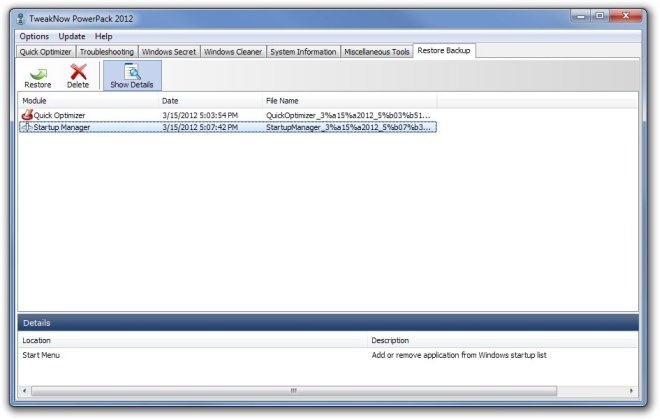Close the TweakNow PowerPack window
This screenshot has width=660, height=420.
point(626,16)
